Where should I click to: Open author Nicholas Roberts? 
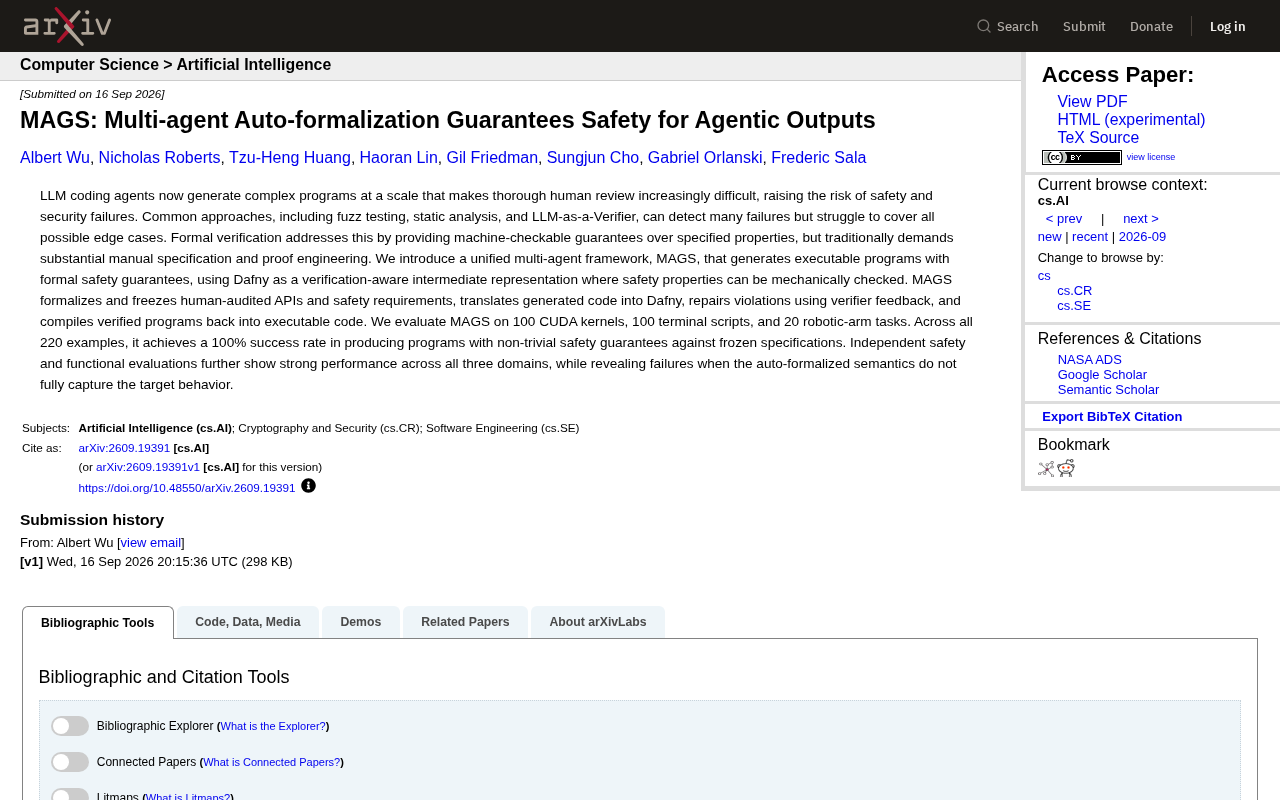coord(160,158)
